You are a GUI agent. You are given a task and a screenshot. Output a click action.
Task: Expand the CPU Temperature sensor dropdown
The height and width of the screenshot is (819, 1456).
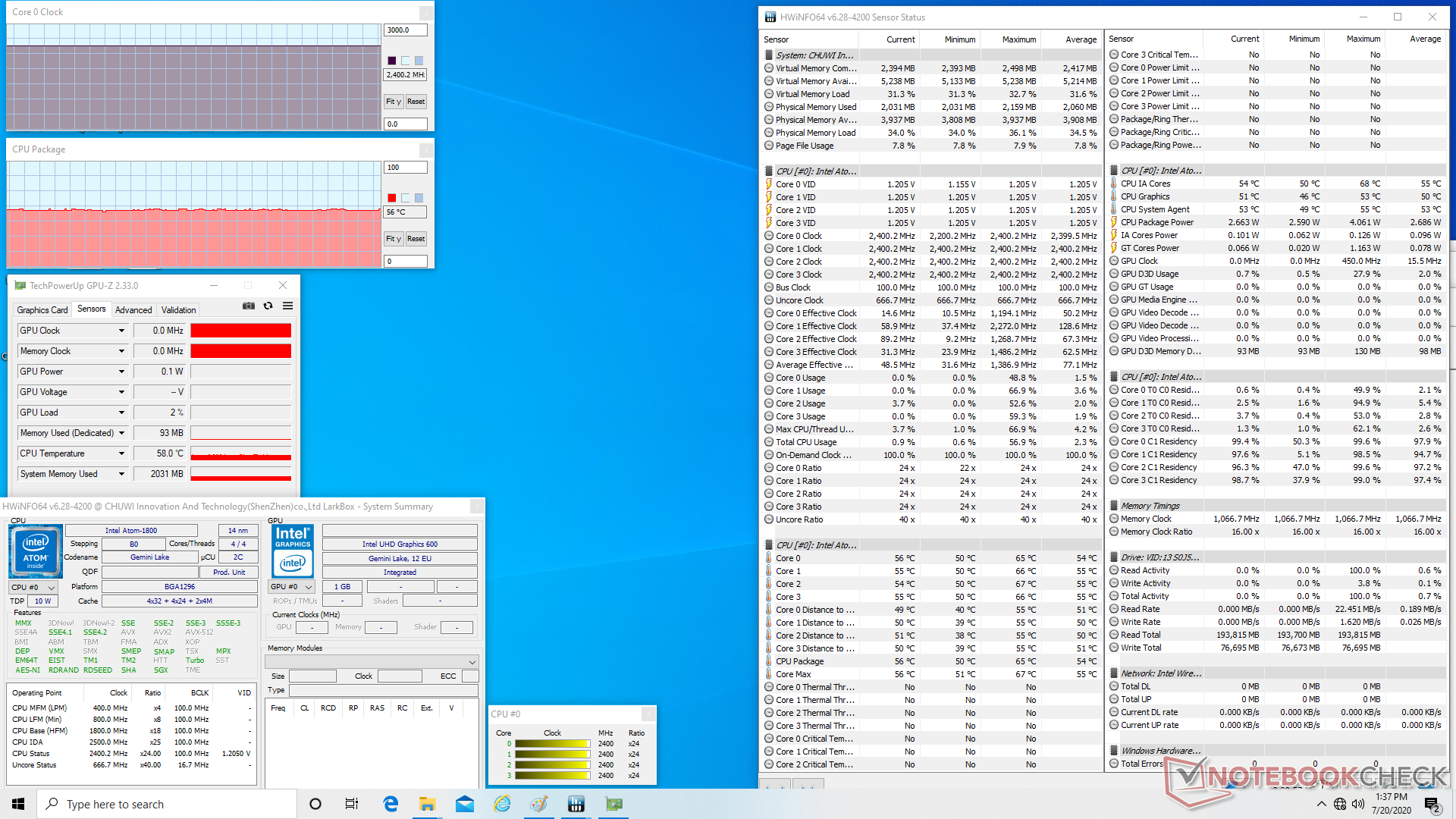(x=121, y=453)
